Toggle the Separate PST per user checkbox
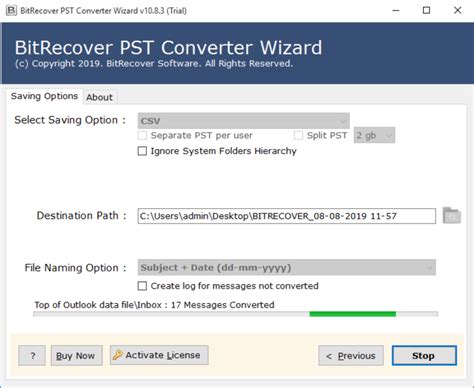This screenshot has height=388, width=474. pos(142,136)
